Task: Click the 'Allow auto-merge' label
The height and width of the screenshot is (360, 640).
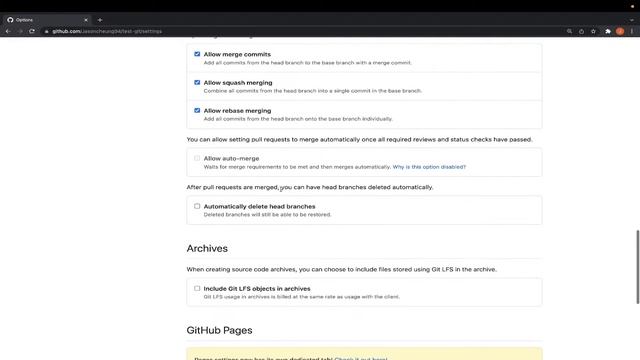Action: click(x=231, y=158)
